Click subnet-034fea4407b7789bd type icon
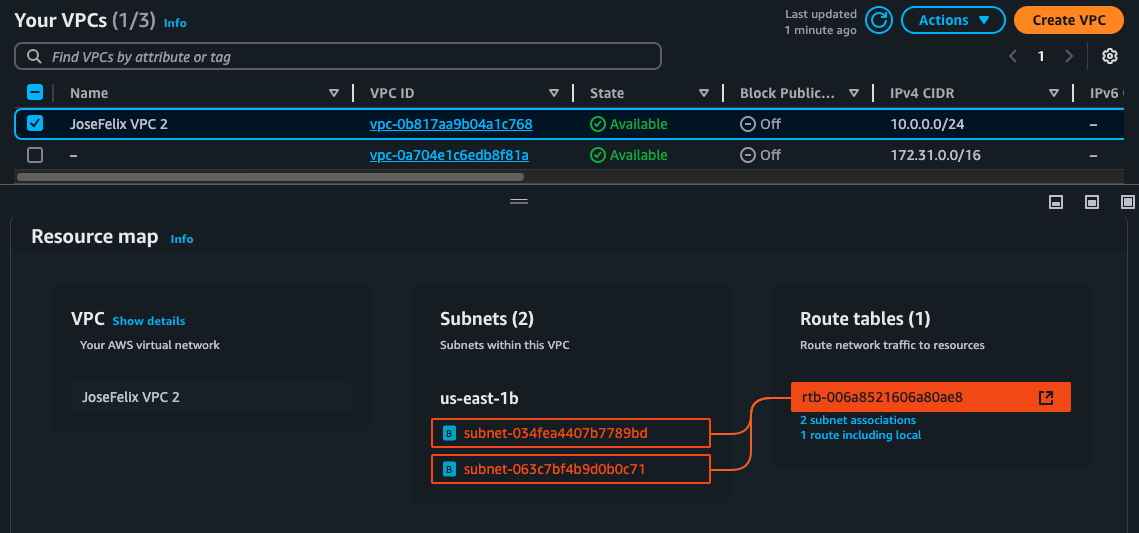Image resolution: width=1139 pixels, height=533 pixels. [449, 434]
